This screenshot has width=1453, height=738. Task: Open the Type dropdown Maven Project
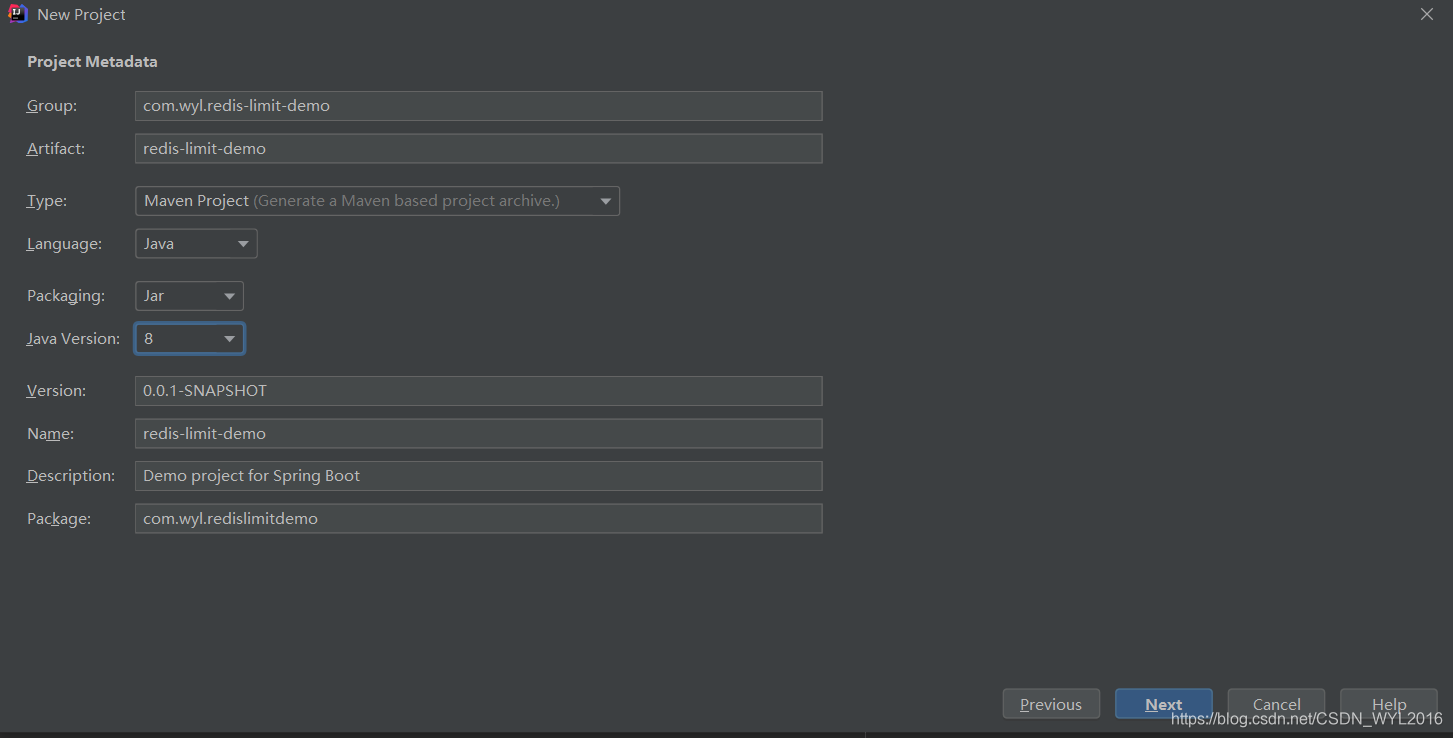click(x=377, y=201)
